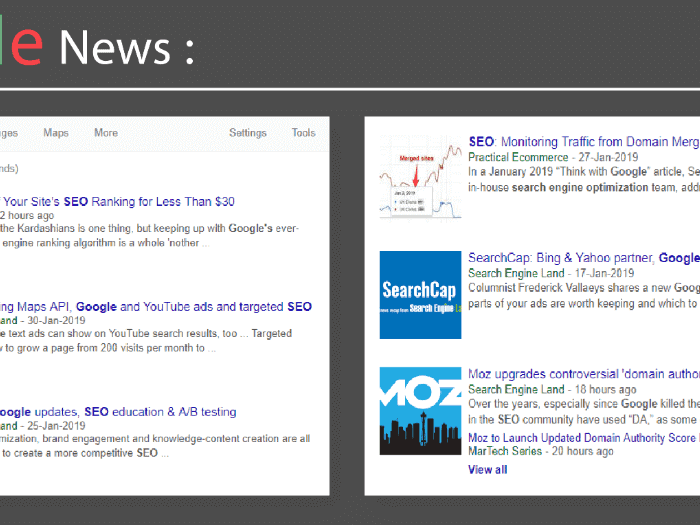This screenshot has height=525, width=700.
Task: Click the 'News :' slide heading
Action: [127, 47]
